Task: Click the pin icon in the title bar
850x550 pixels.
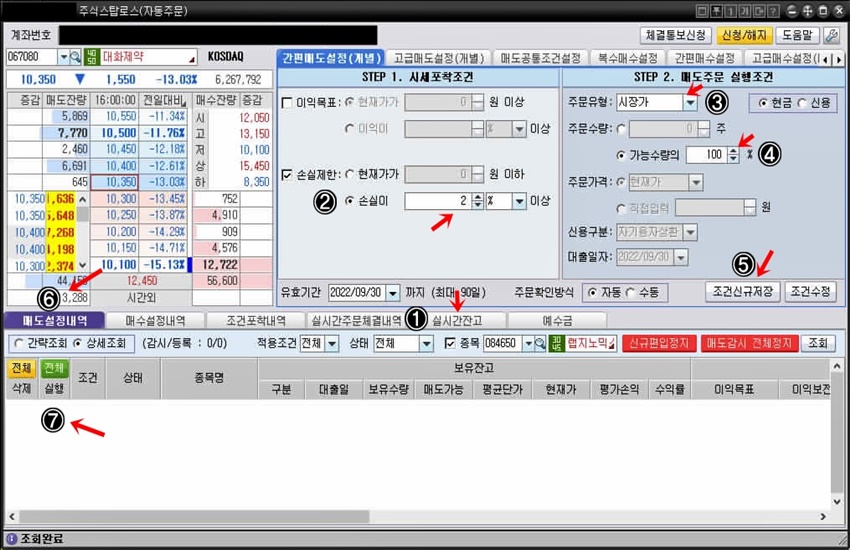Action: [717, 11]
